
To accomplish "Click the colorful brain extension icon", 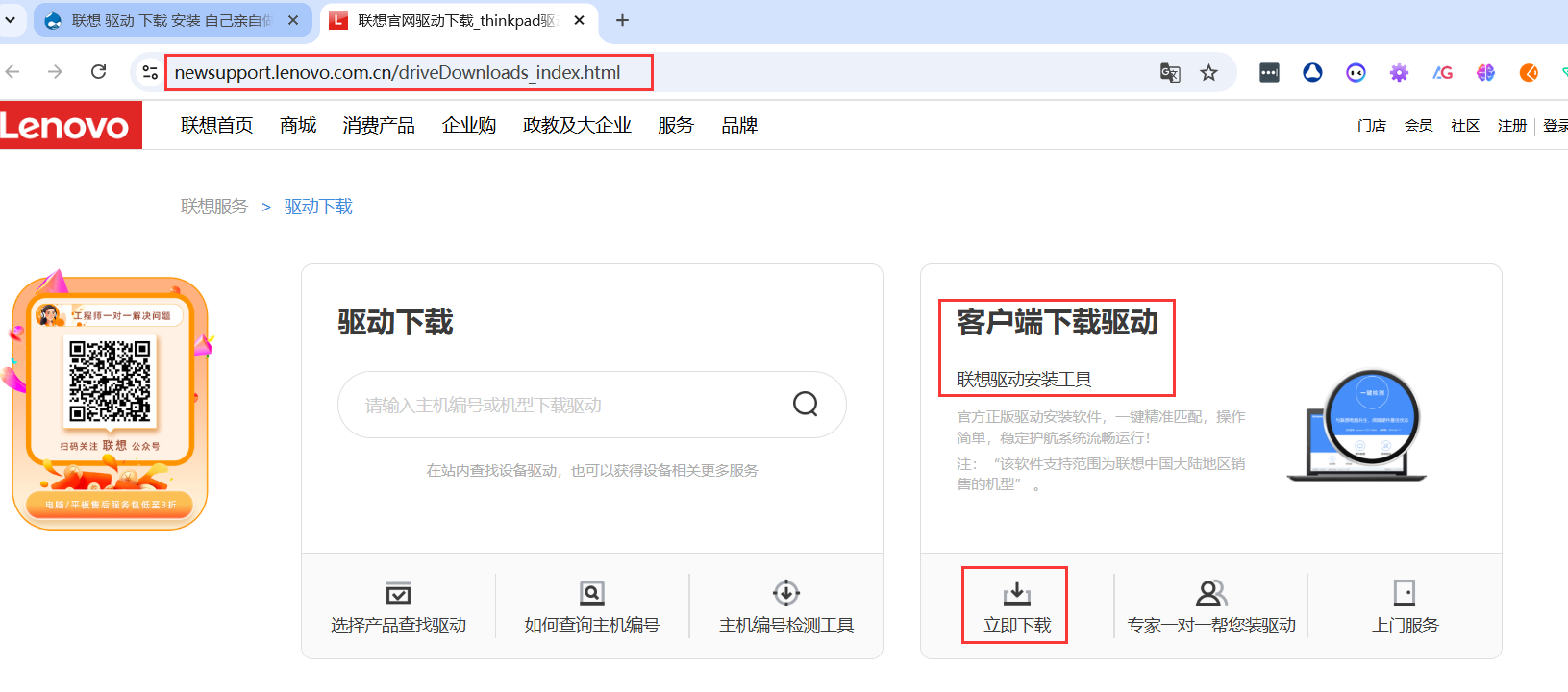I will (1485, 72).
